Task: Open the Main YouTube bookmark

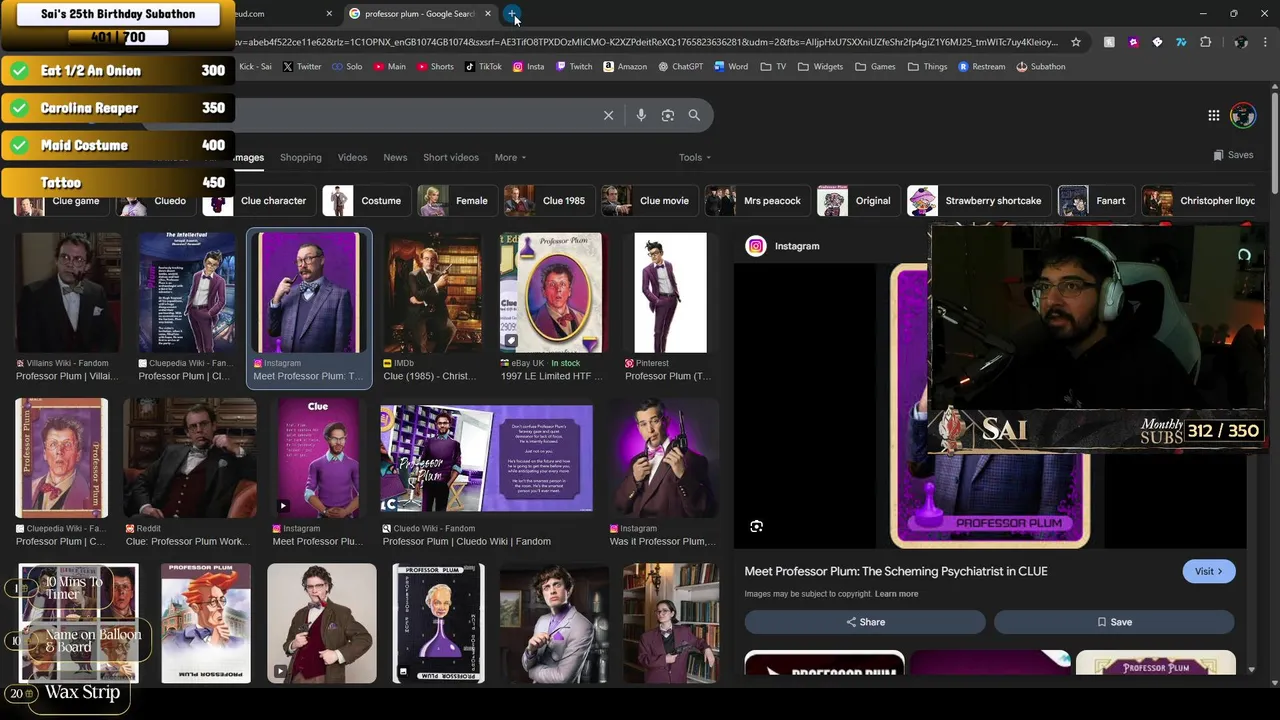Action: click(x=390, y=67)
